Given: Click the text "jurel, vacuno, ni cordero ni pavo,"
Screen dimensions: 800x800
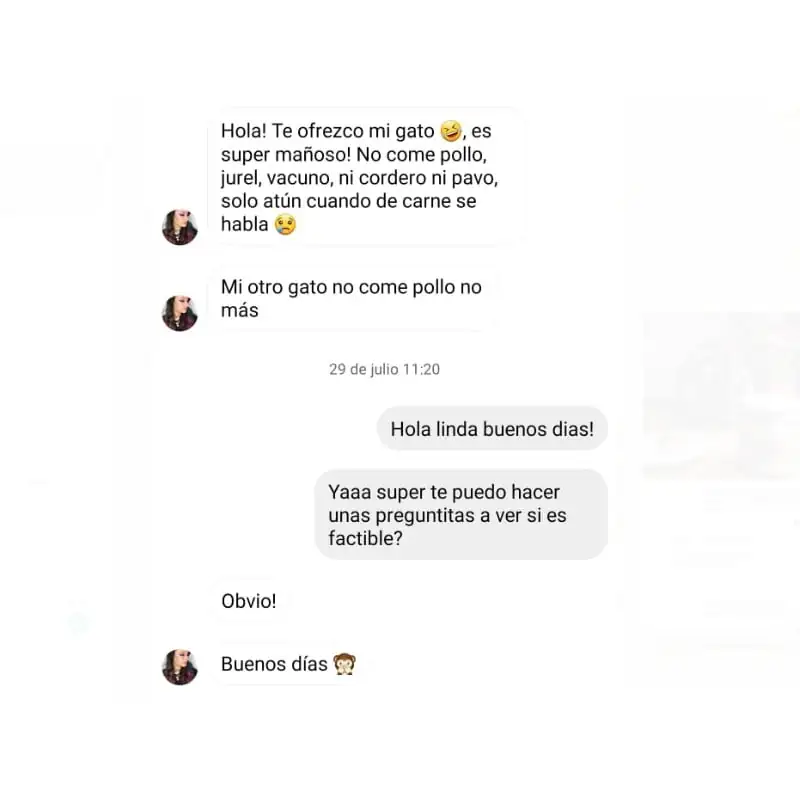Looking at the screenshot, I should point(359,178).
